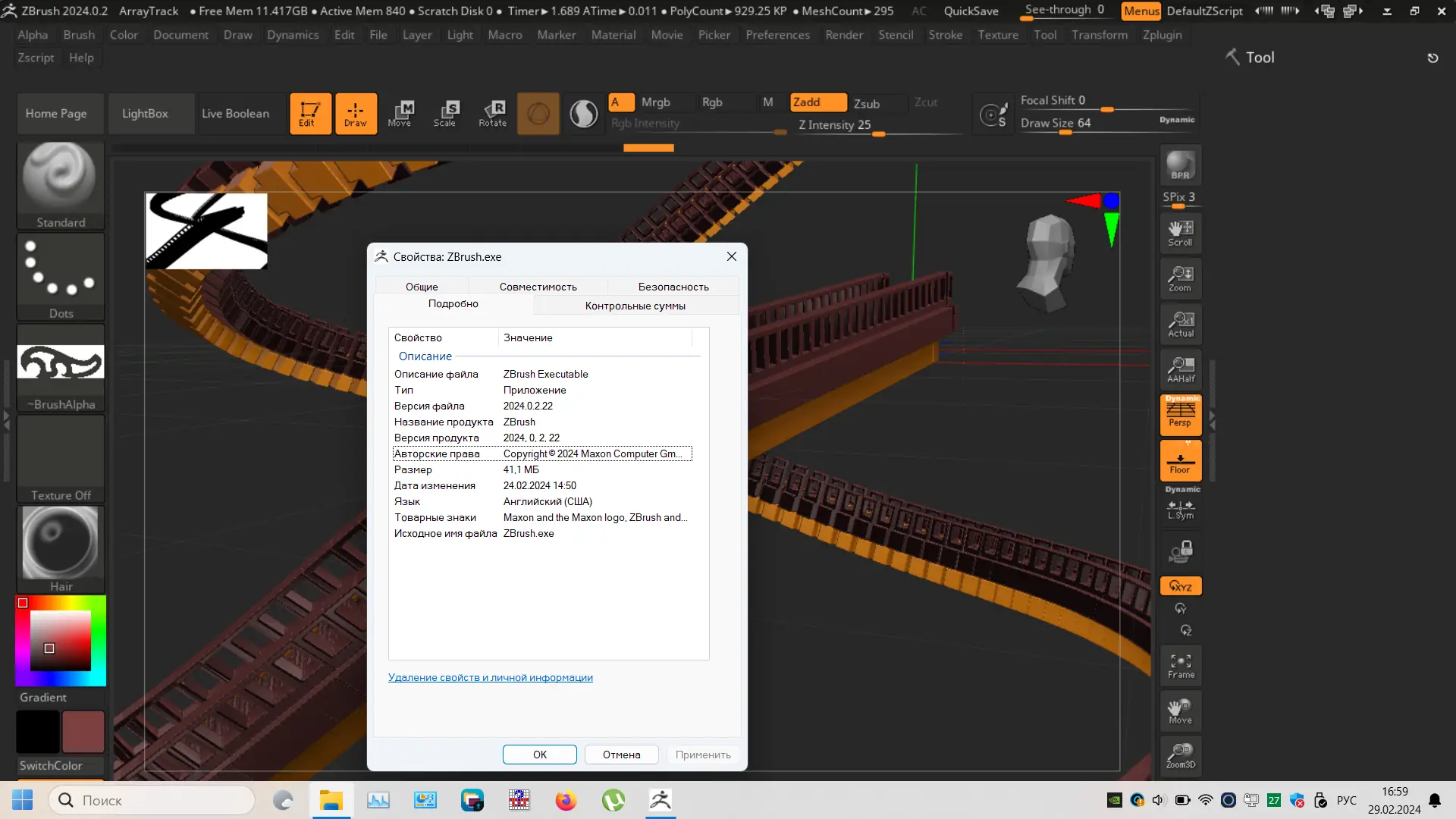The width and height of the screenshot is (1456, 819).
Task: Select the Move transform tool
Action: [x=400, y=113]
